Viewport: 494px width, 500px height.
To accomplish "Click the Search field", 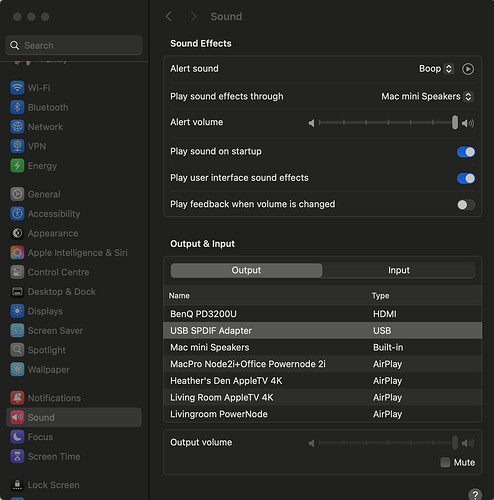I will pos(74,45).
